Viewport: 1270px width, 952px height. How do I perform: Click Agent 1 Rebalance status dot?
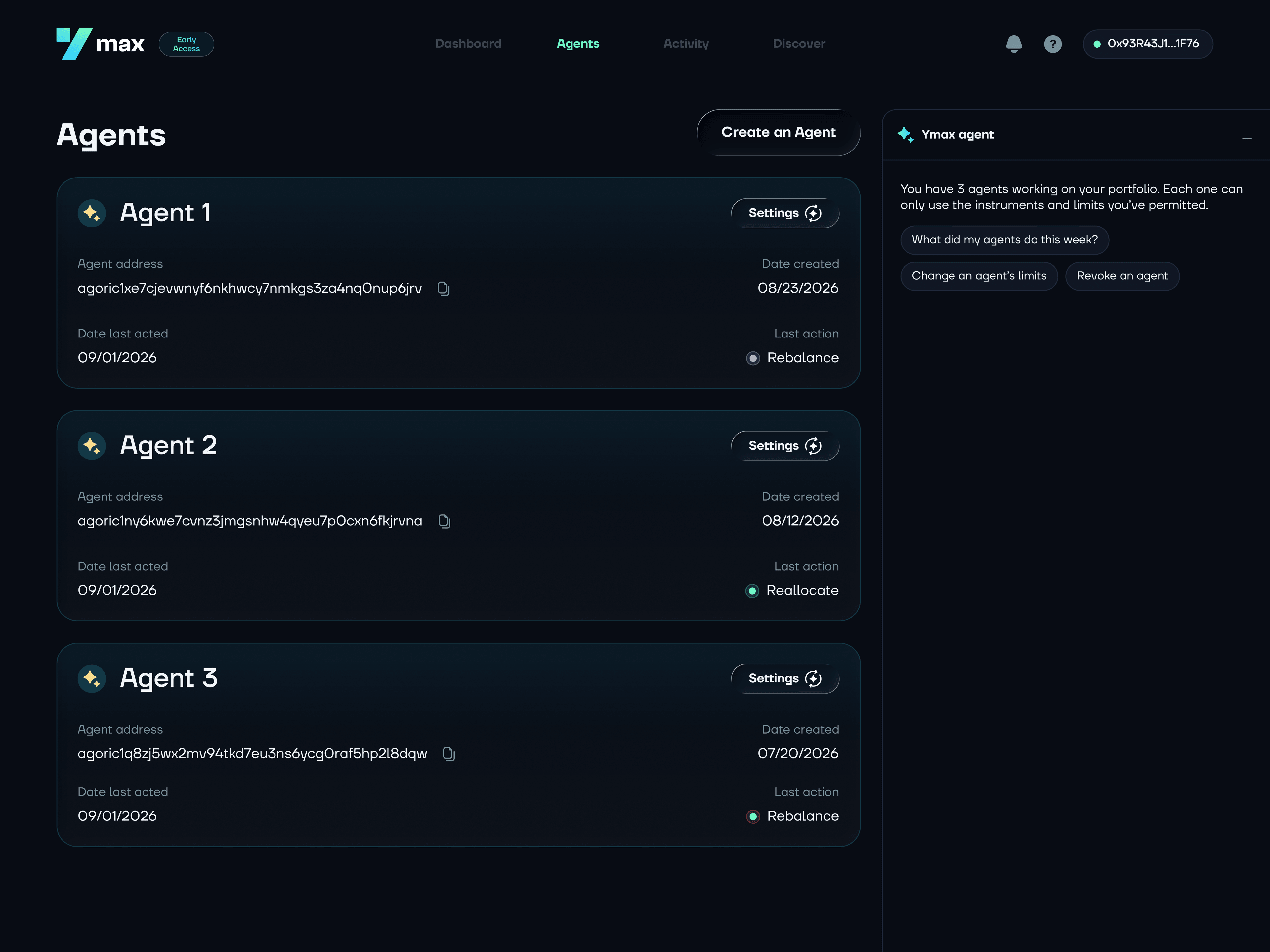tap(753, 358)
